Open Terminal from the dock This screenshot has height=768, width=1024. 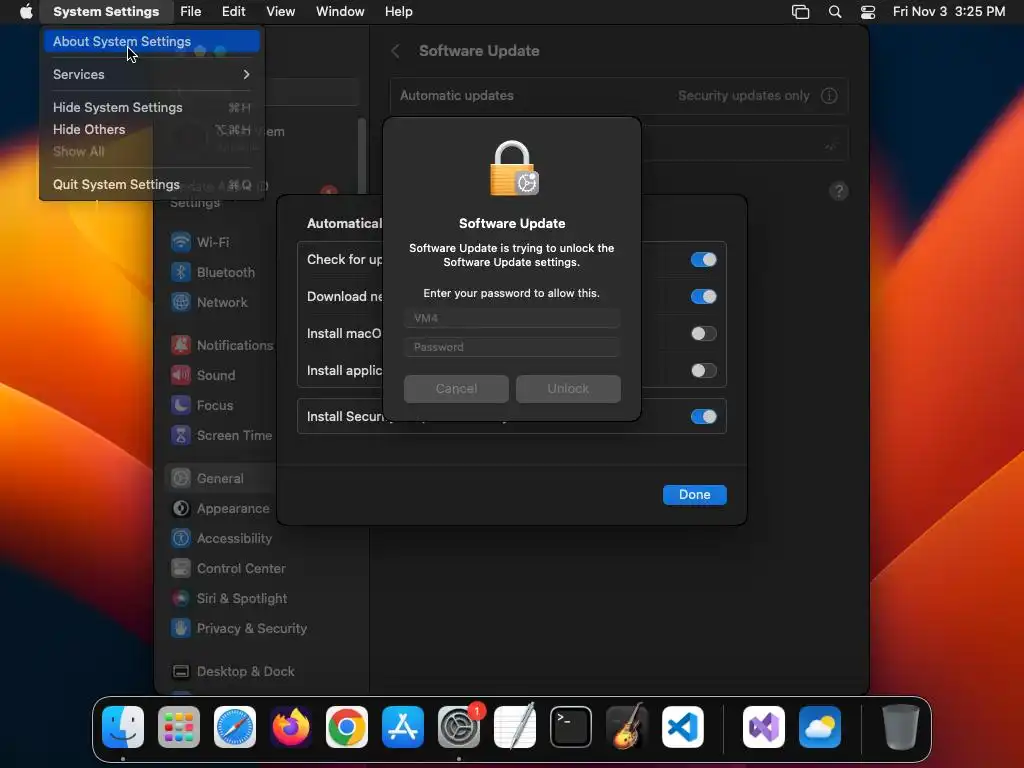[571, 727]
